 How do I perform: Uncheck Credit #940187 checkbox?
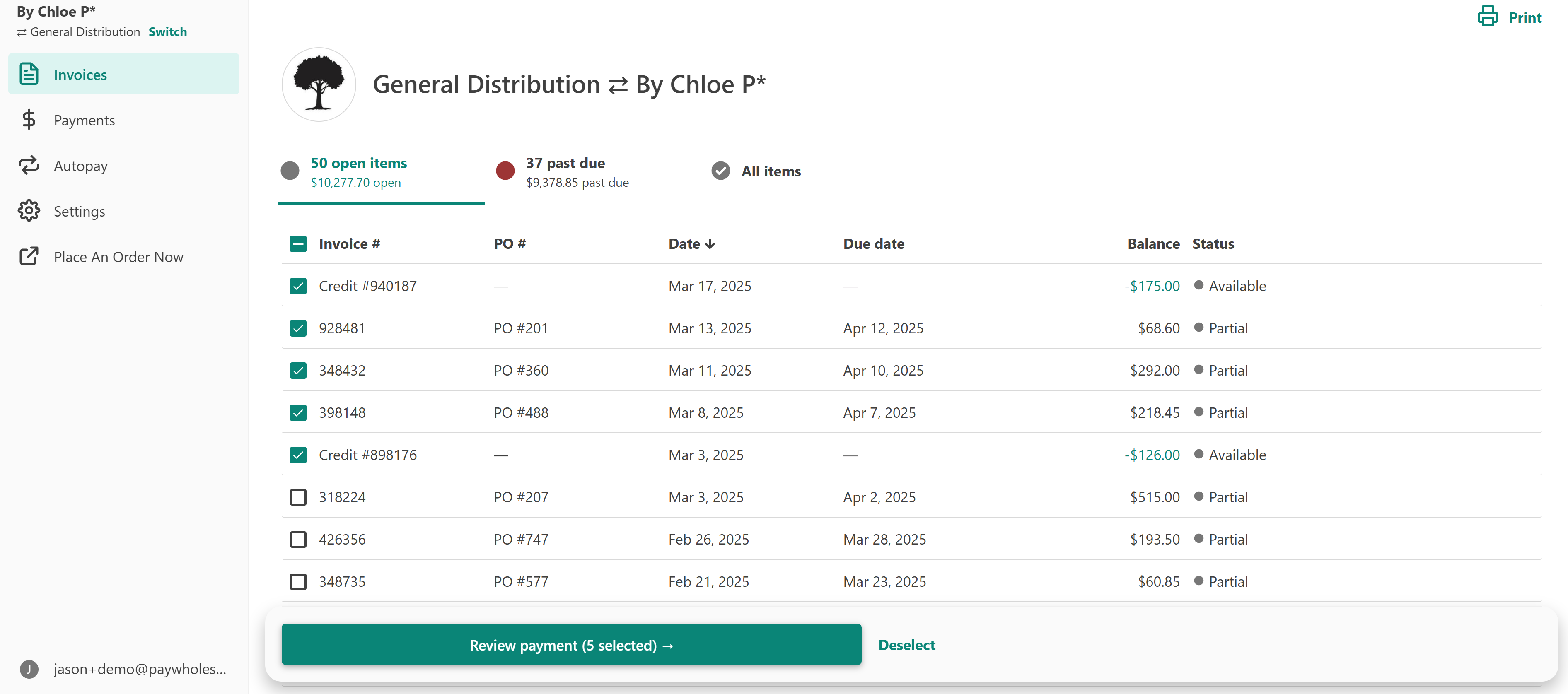(x=298, y=286)
